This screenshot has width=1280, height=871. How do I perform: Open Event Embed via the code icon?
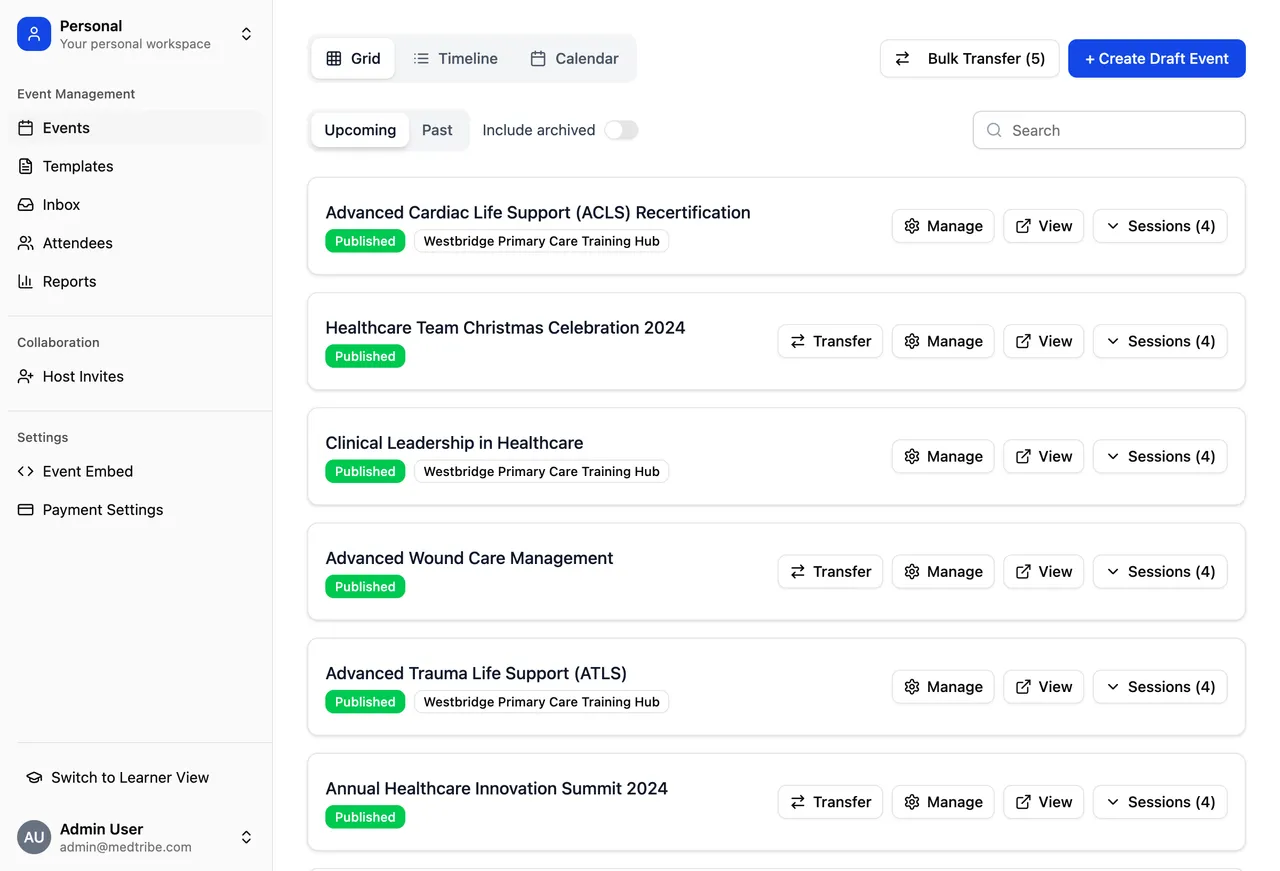pos(25,471)
